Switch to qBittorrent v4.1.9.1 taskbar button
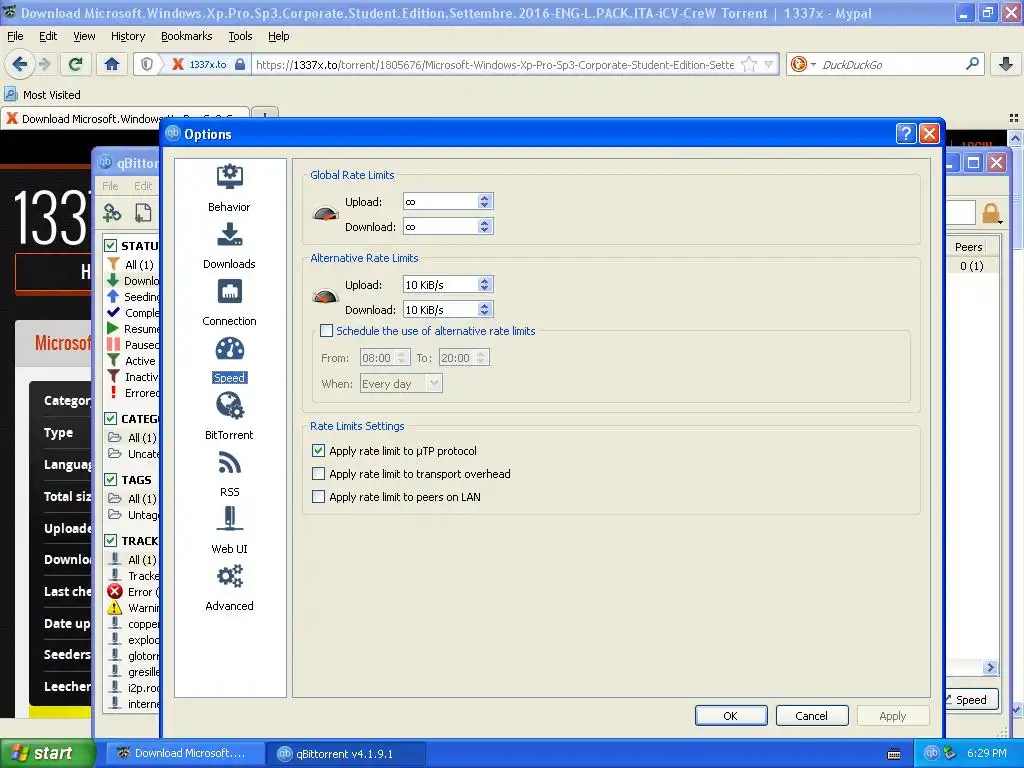 (346, 753)
